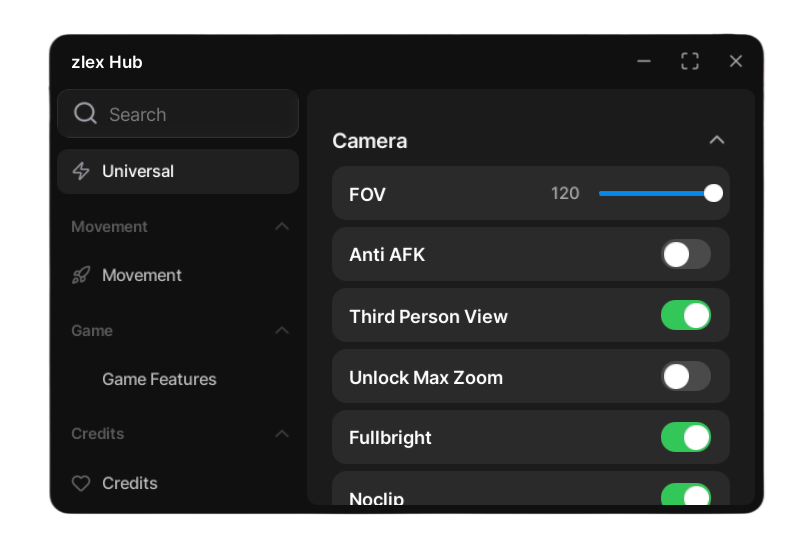Click the rocket icon beside Movement
The image size is (804, 533).
click(81, 275)
